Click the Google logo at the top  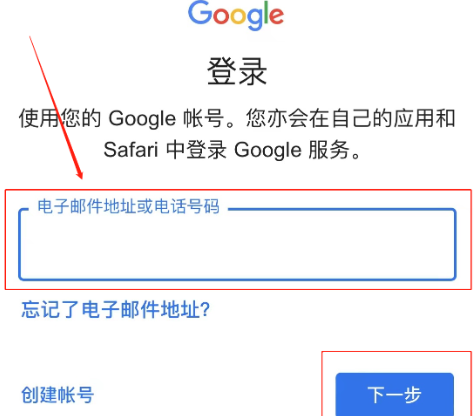click(236, 15)
